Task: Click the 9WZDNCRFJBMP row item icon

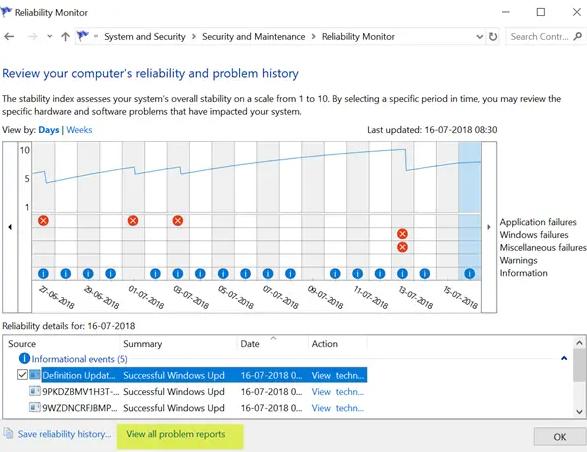Action: point(35,407)
